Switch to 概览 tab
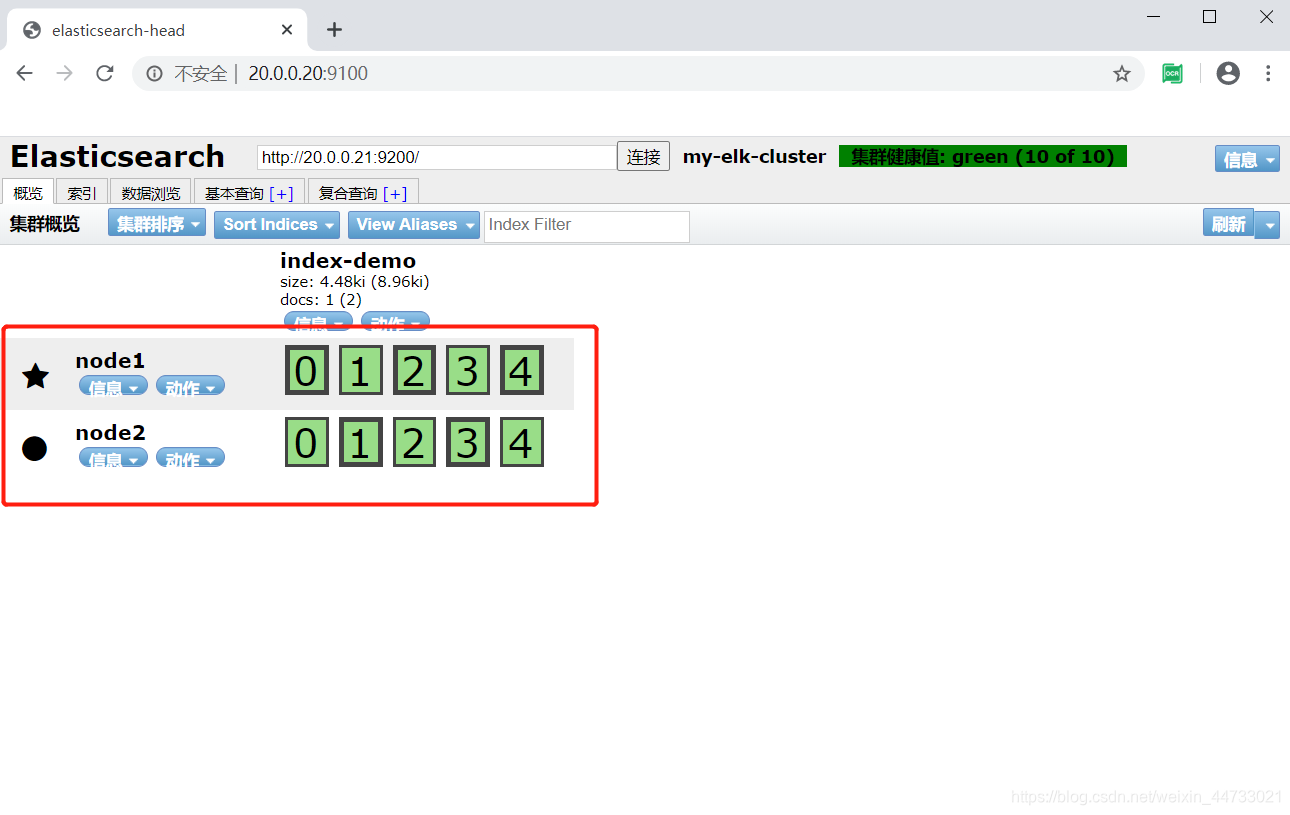 point(28,193)
